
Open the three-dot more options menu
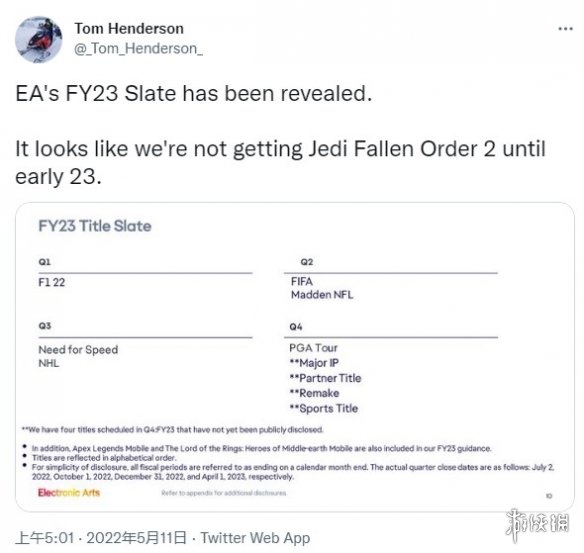(x=565, y=29)
